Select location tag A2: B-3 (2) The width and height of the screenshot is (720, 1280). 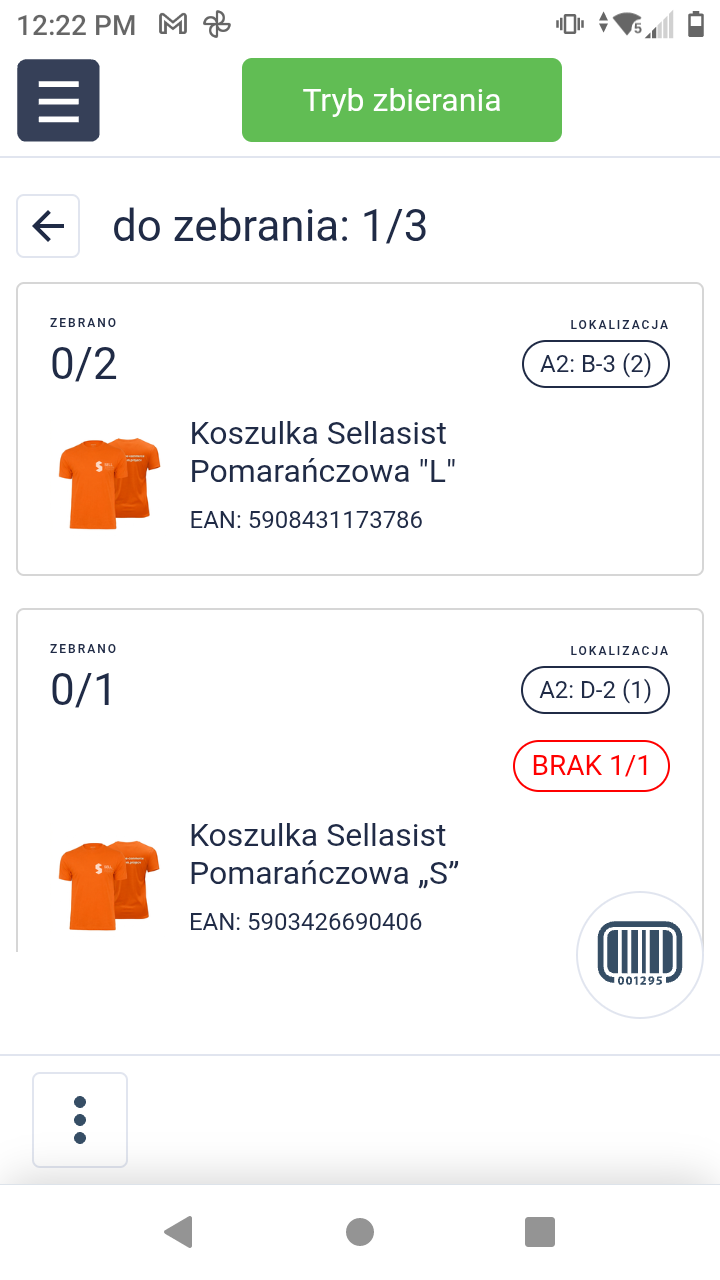596,364
